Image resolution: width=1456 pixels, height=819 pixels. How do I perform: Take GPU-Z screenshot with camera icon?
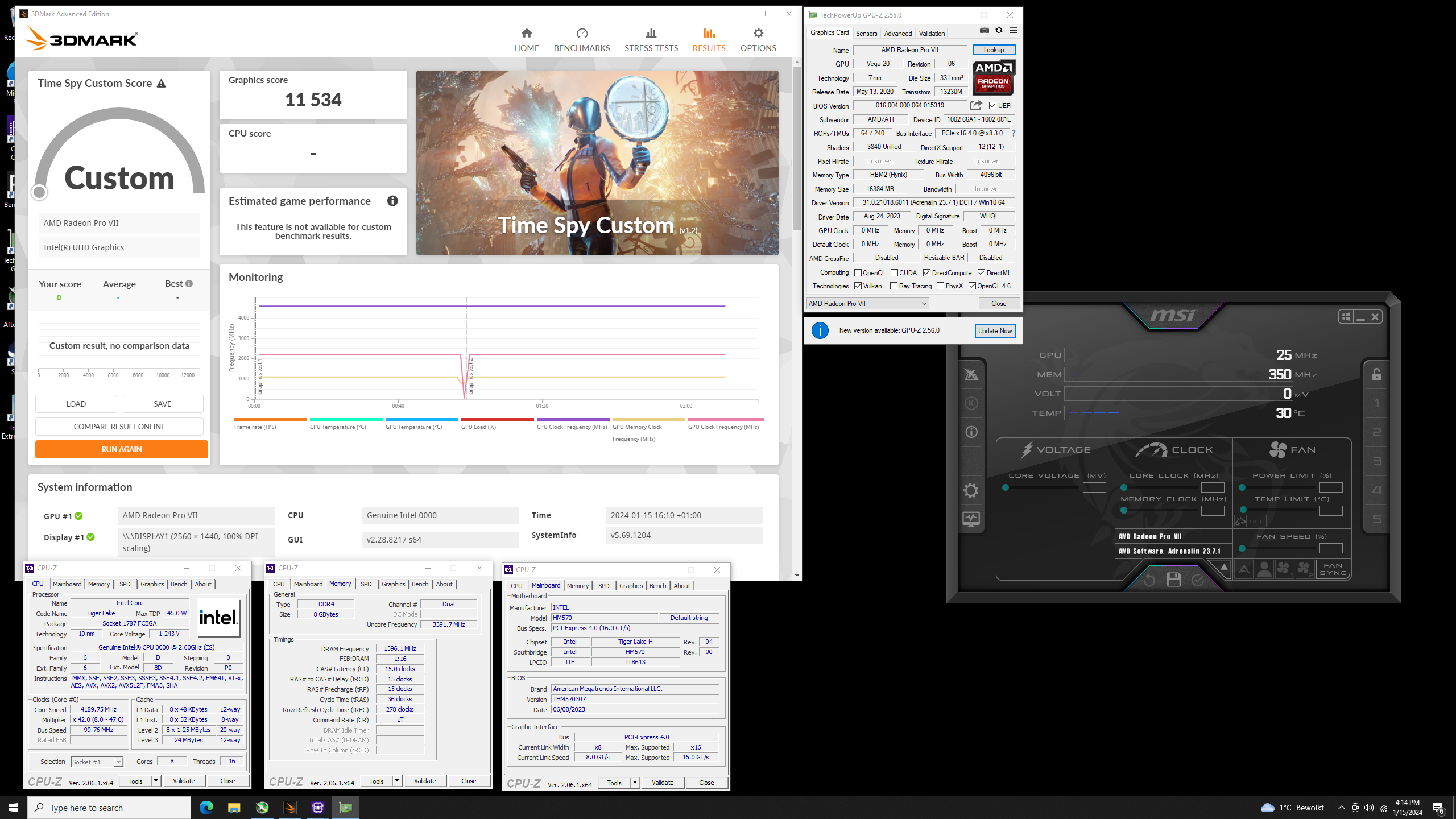985,31
